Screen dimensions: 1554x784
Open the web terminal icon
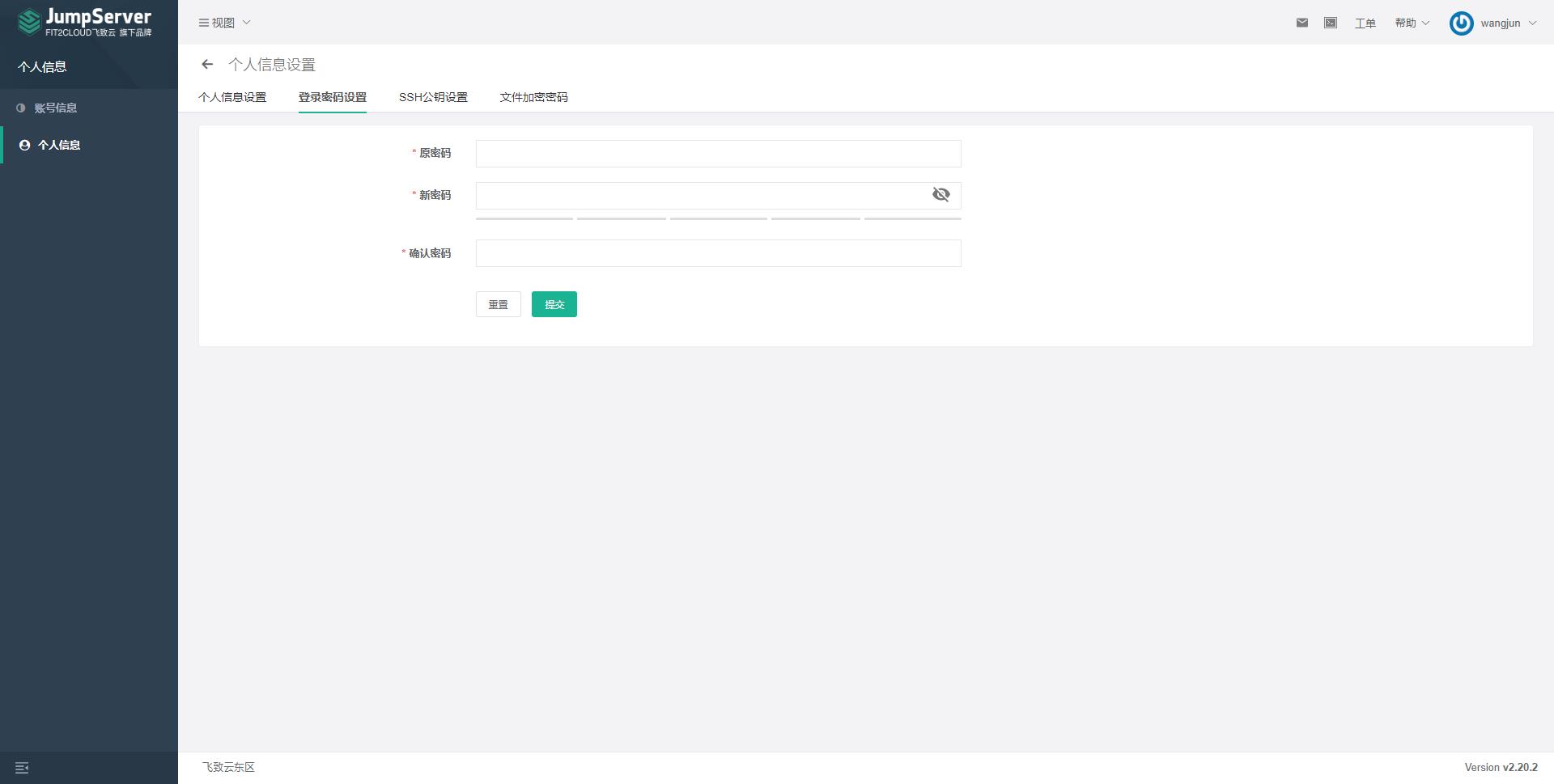tap(1330, 23)
